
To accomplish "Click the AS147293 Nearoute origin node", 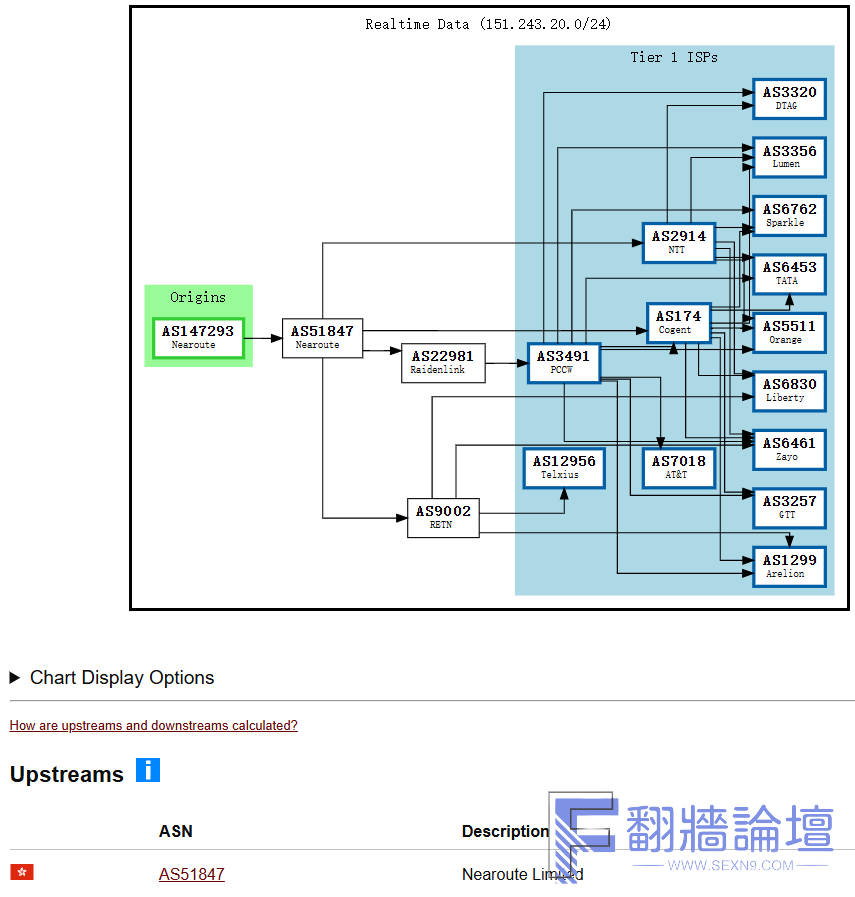I will (198, 337).
